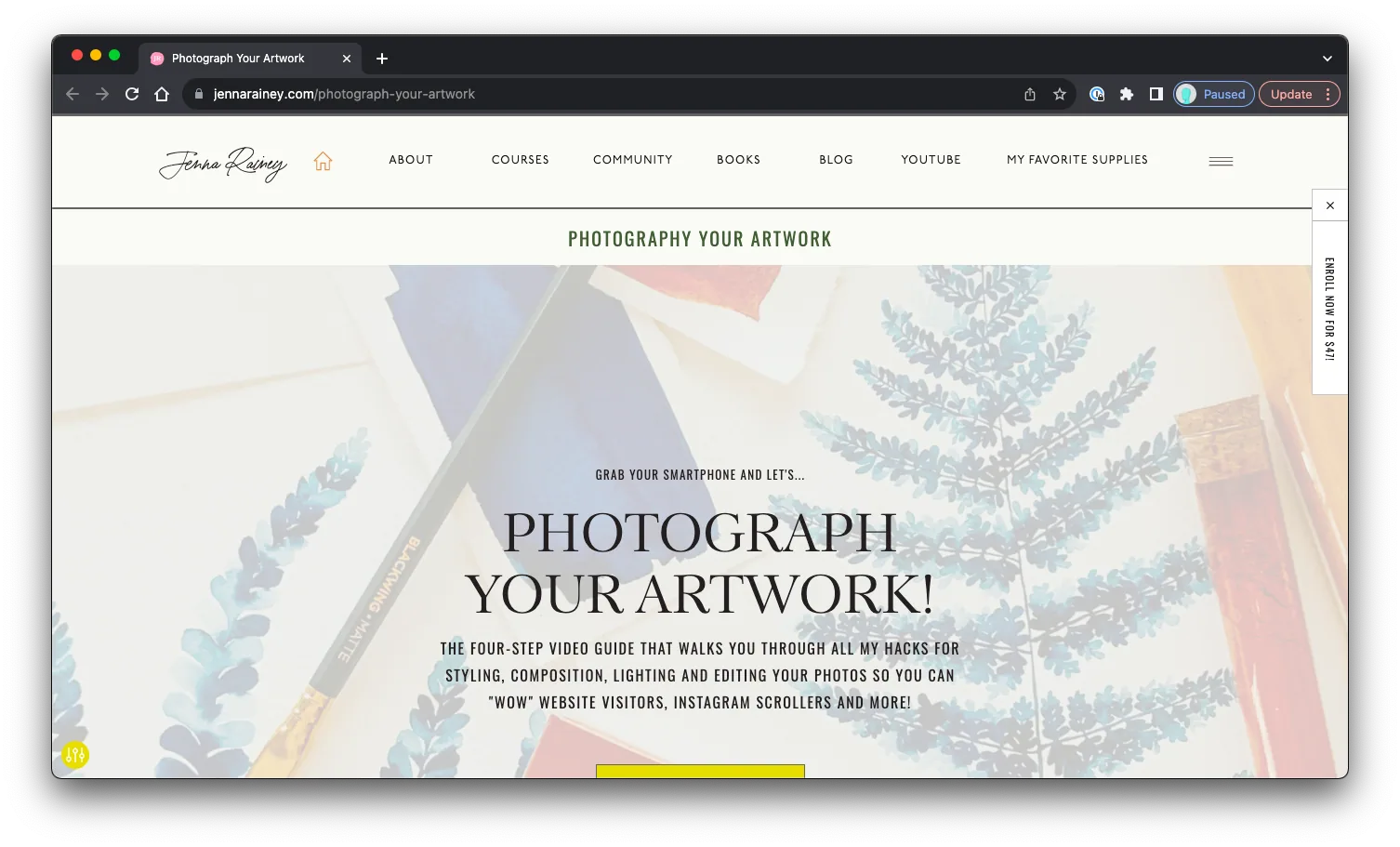Open the YouTube link
This screenshot has height=847, width=1400.
coord(931,160)
